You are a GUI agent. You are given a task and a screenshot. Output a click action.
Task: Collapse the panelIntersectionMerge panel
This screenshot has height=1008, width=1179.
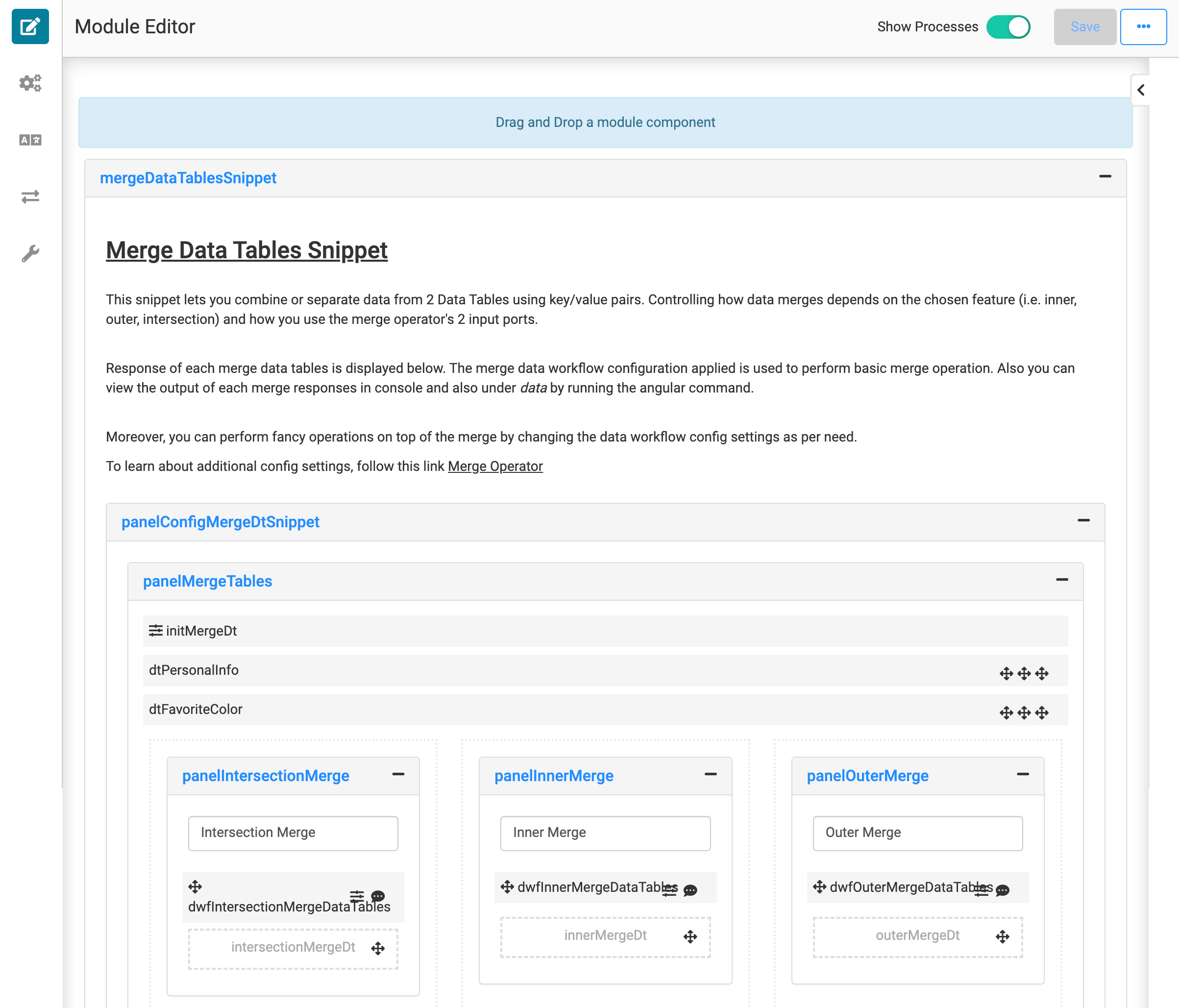click(x=398, y=774)
